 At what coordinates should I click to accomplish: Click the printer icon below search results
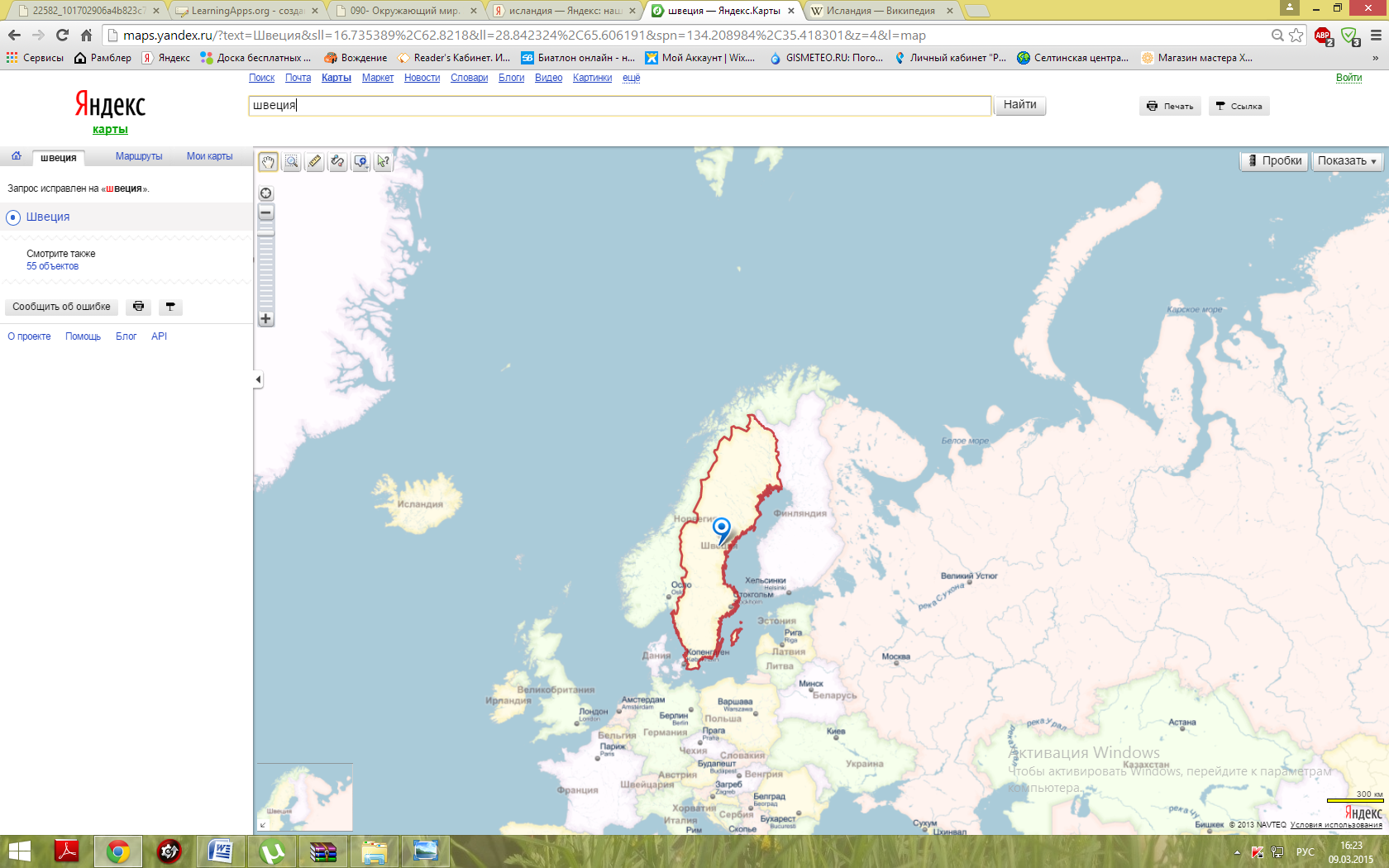138,307
